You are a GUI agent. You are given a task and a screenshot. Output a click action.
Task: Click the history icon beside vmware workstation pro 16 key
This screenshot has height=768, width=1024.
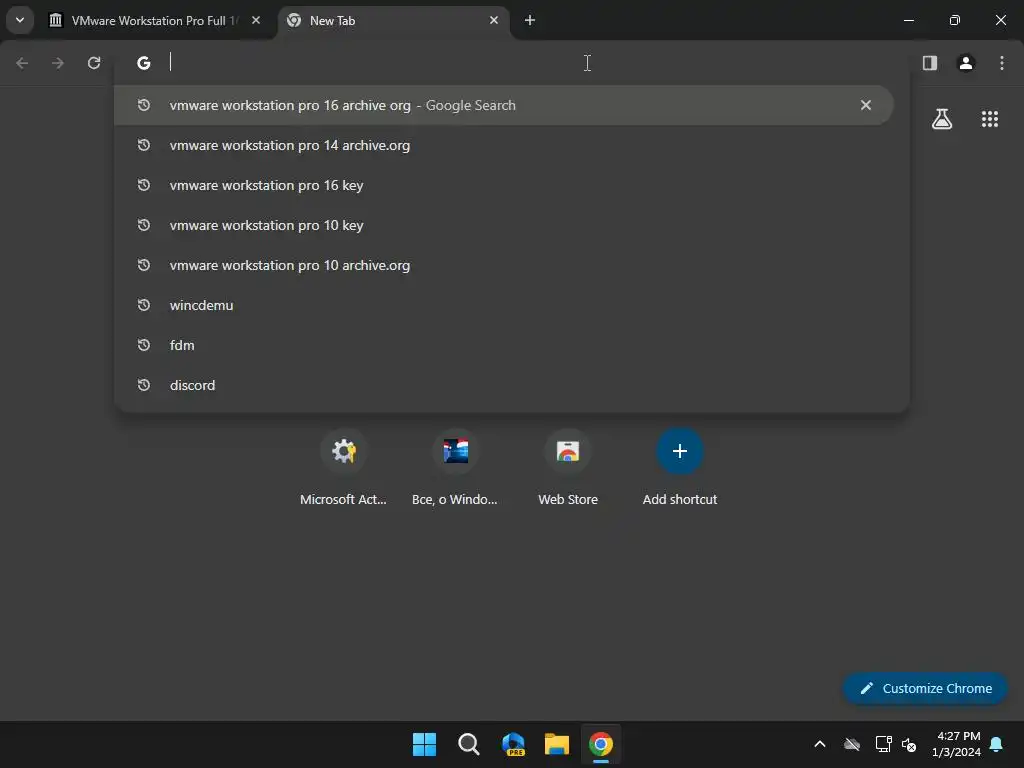(144, 185)
